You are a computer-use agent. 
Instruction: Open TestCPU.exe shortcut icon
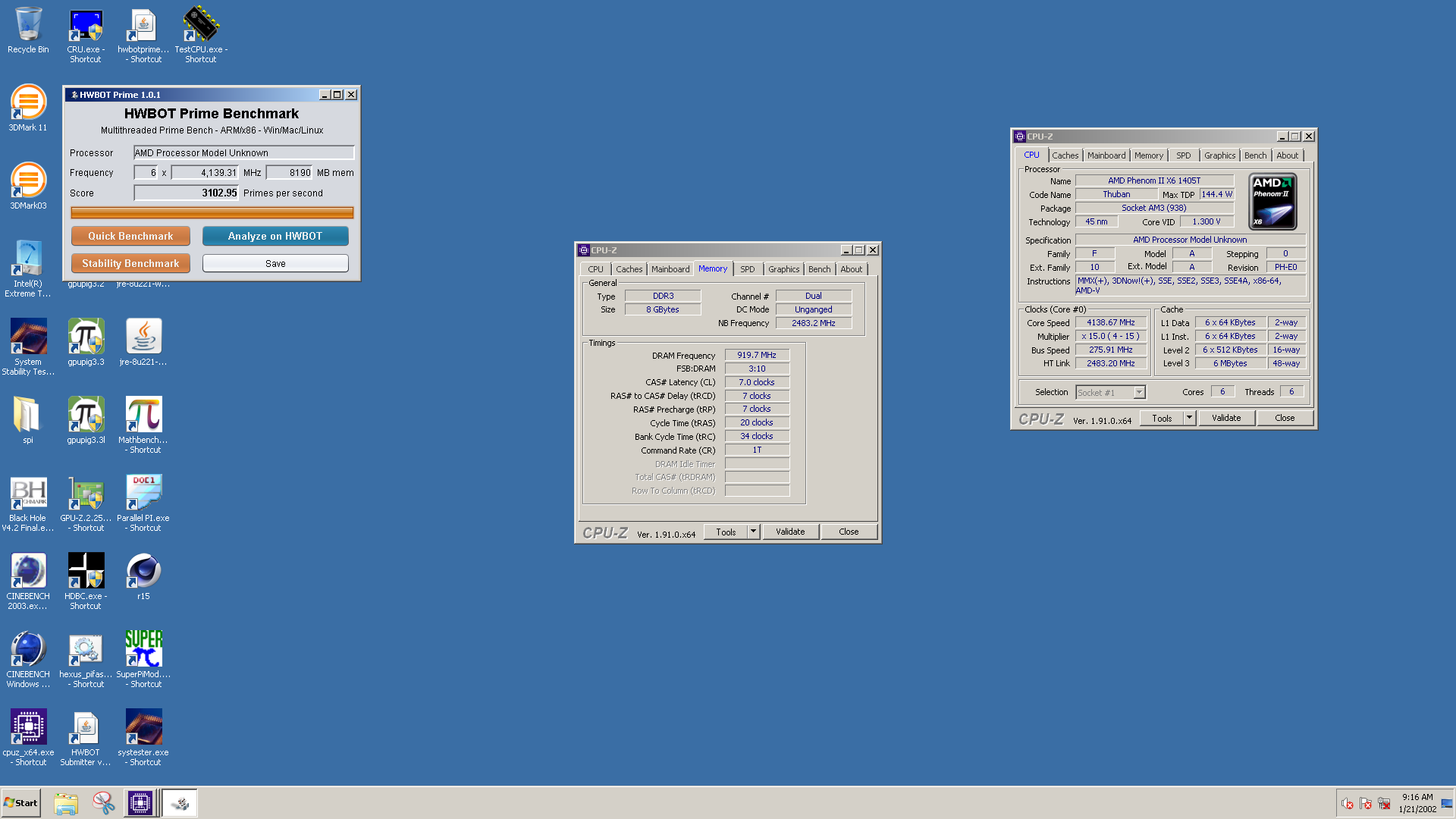(x=201, y=35)
